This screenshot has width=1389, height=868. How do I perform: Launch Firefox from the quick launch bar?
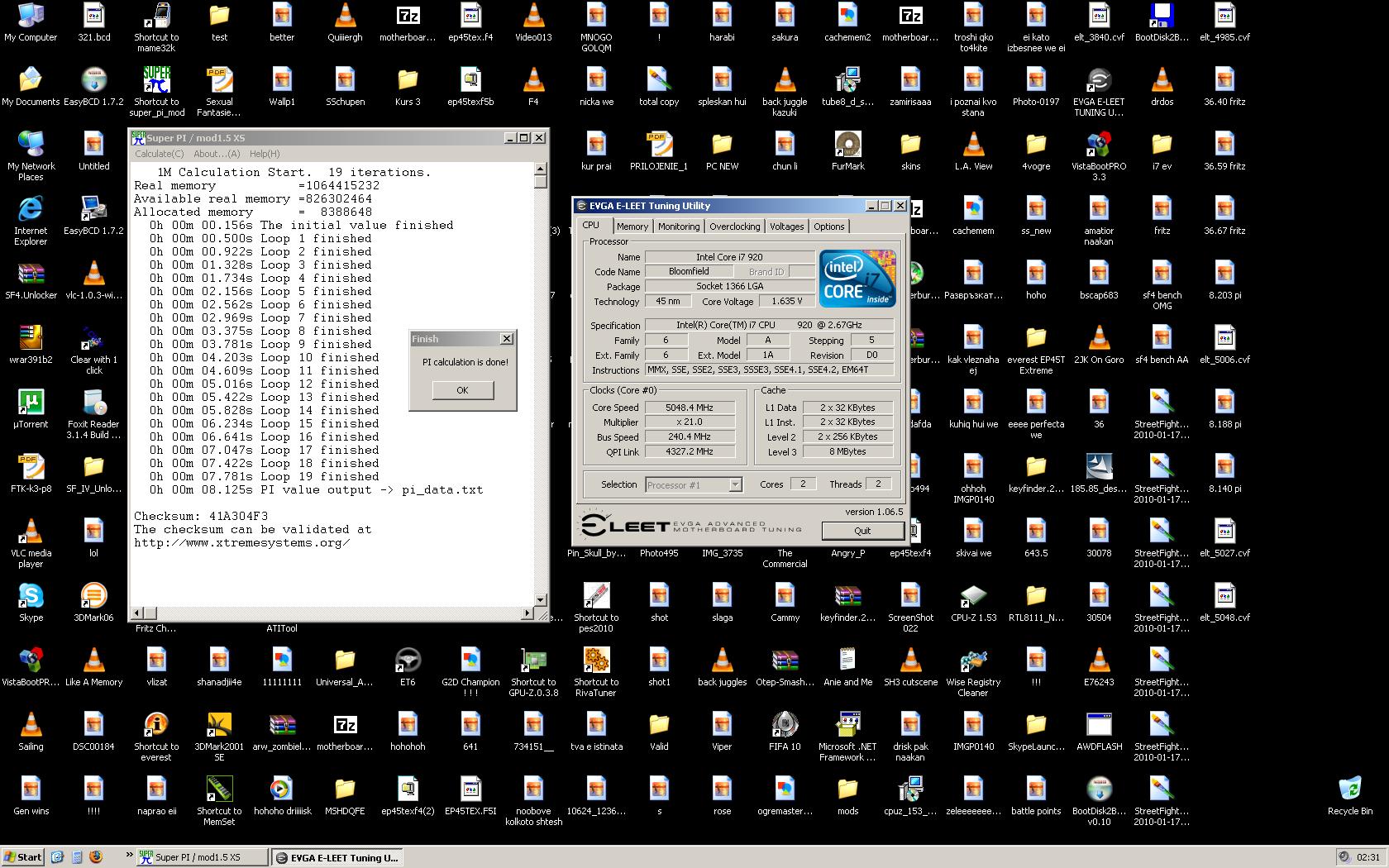[x=95, y=857]
